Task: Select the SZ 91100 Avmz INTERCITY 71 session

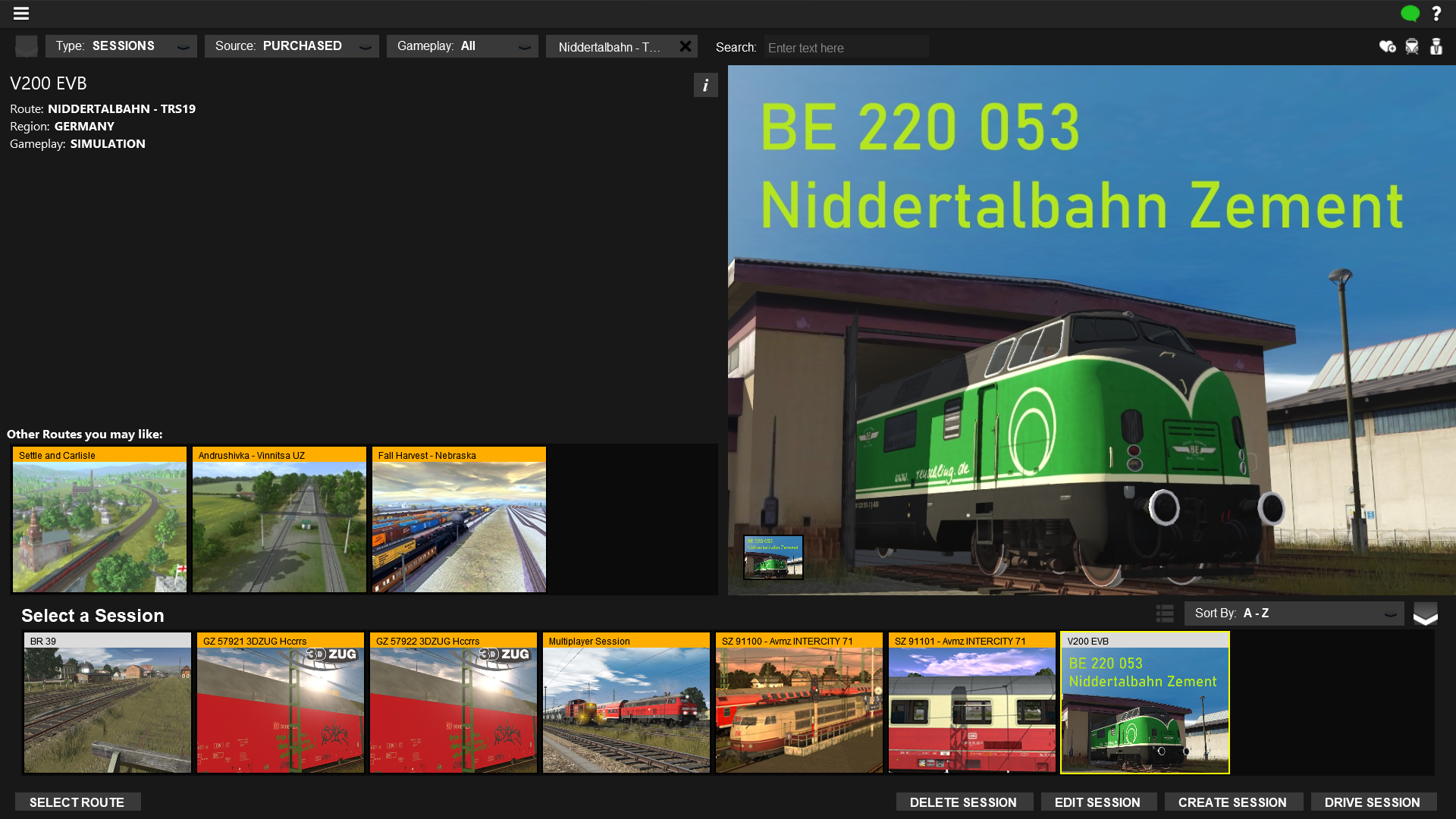Action: 799,703
